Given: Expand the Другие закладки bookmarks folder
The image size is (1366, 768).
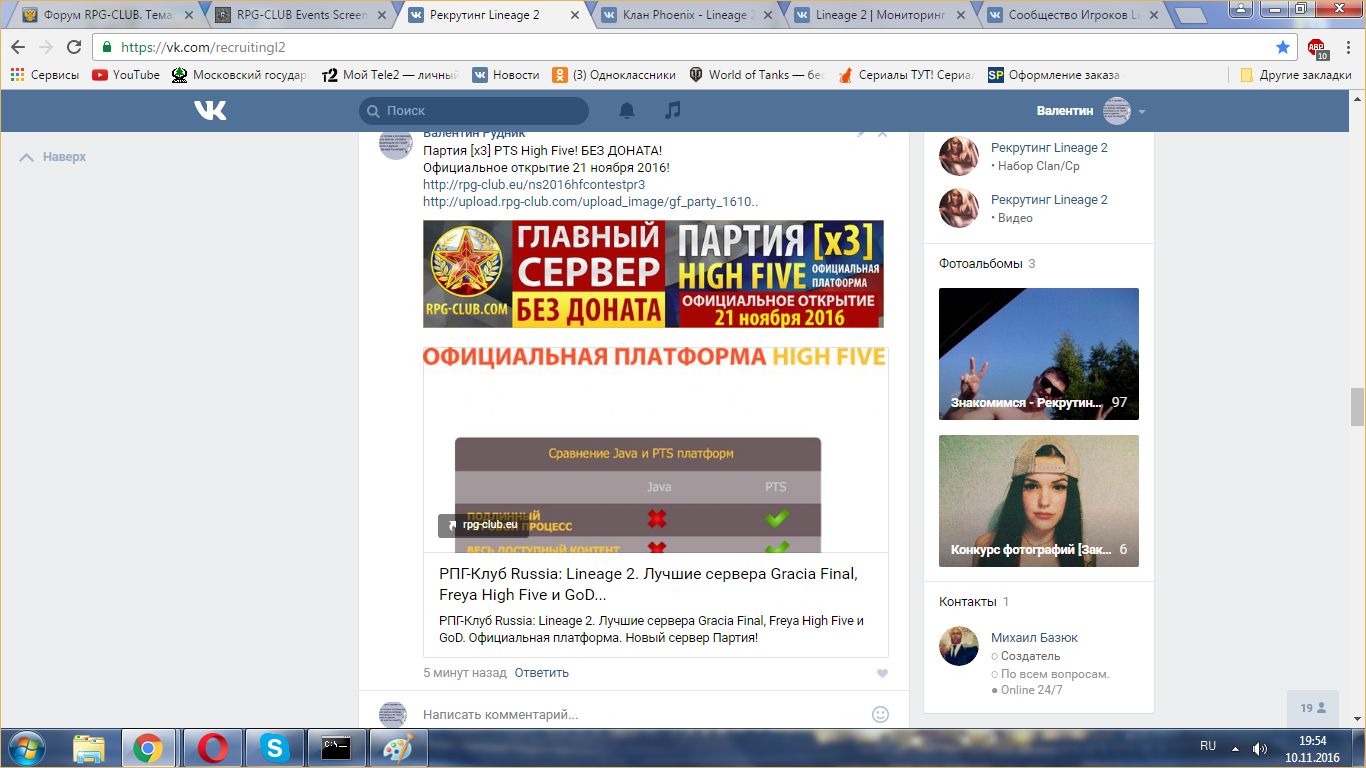Looking at the screenshot, I should pos(1295,75).
